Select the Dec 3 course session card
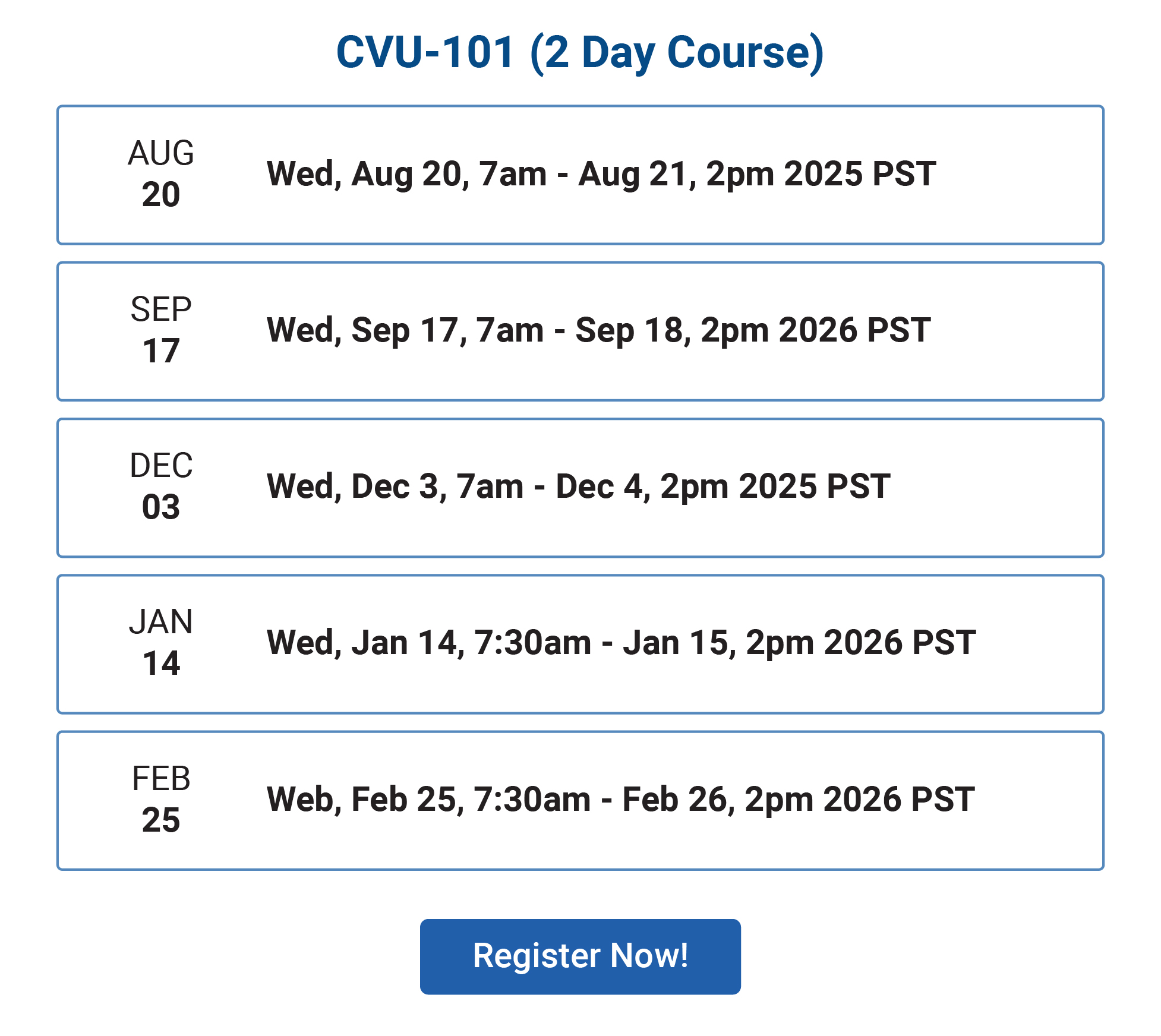 point(580,488)
